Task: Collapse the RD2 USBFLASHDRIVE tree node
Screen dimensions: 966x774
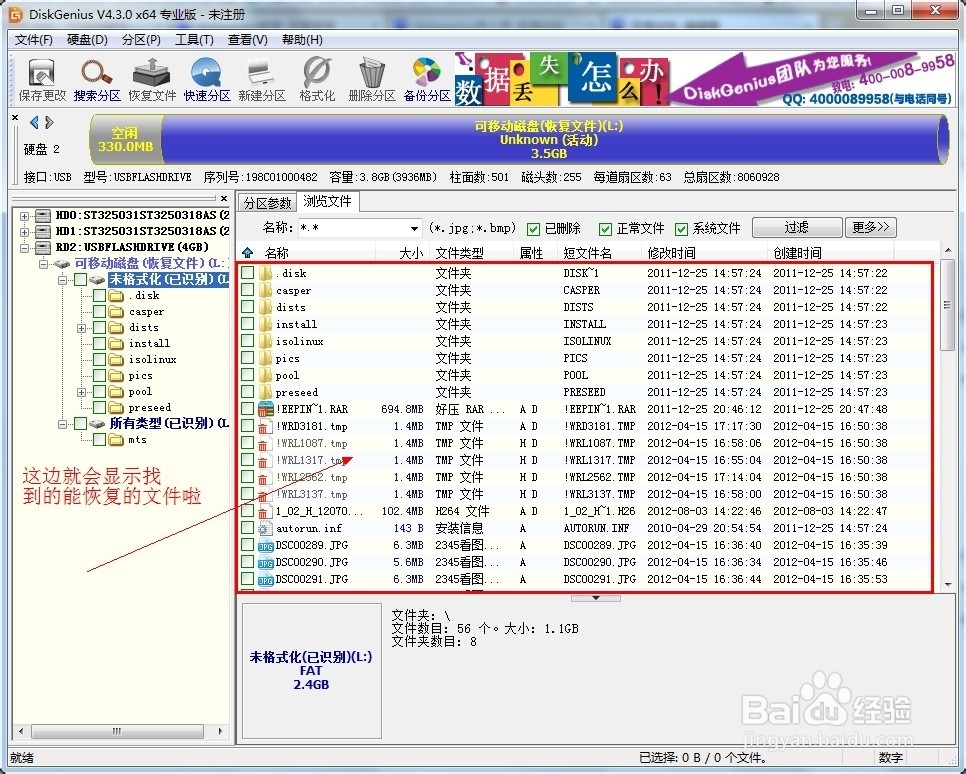Action: click(25, 248)
